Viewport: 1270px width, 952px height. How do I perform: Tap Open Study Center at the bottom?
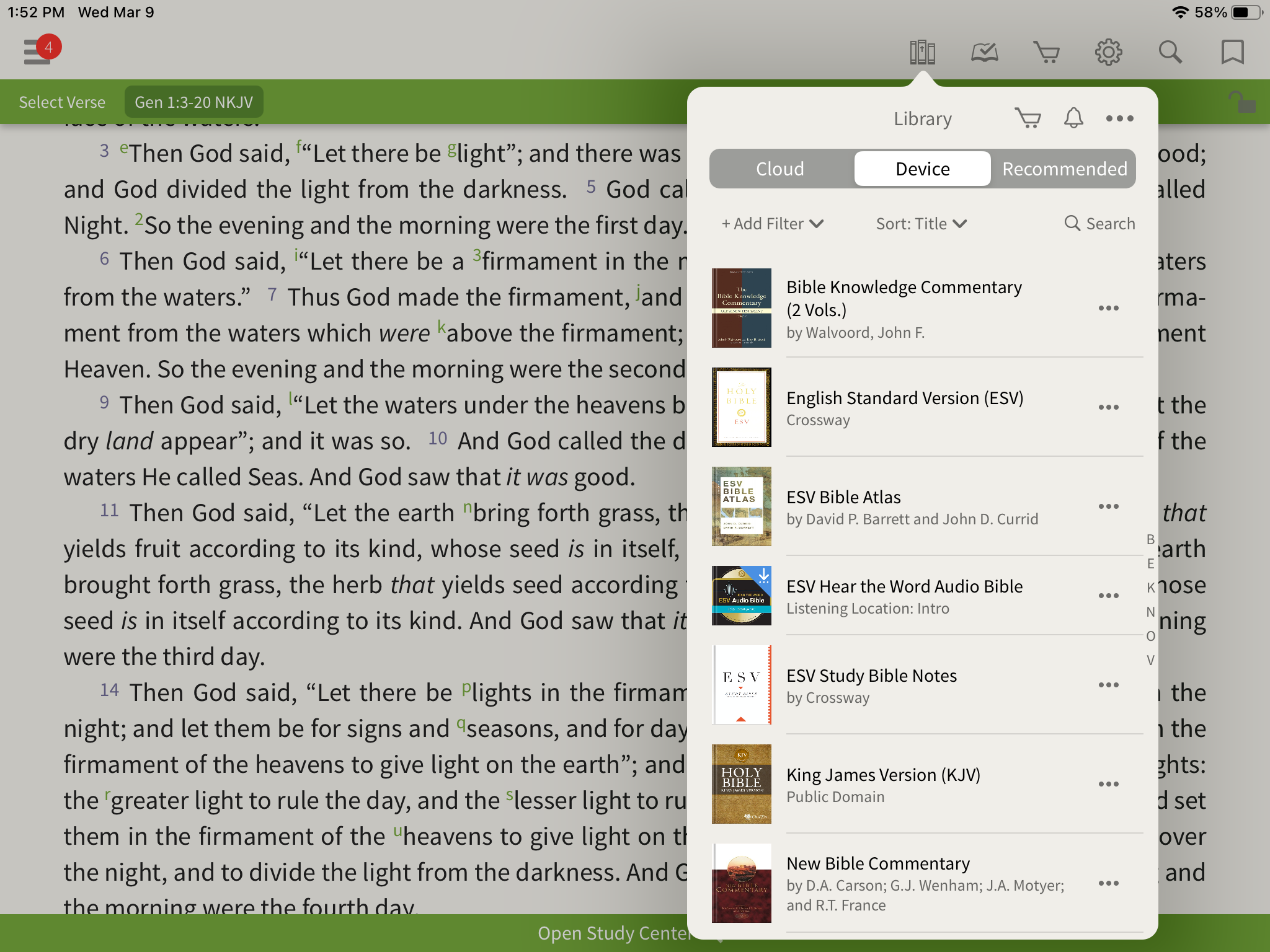(x=614, y=933)
